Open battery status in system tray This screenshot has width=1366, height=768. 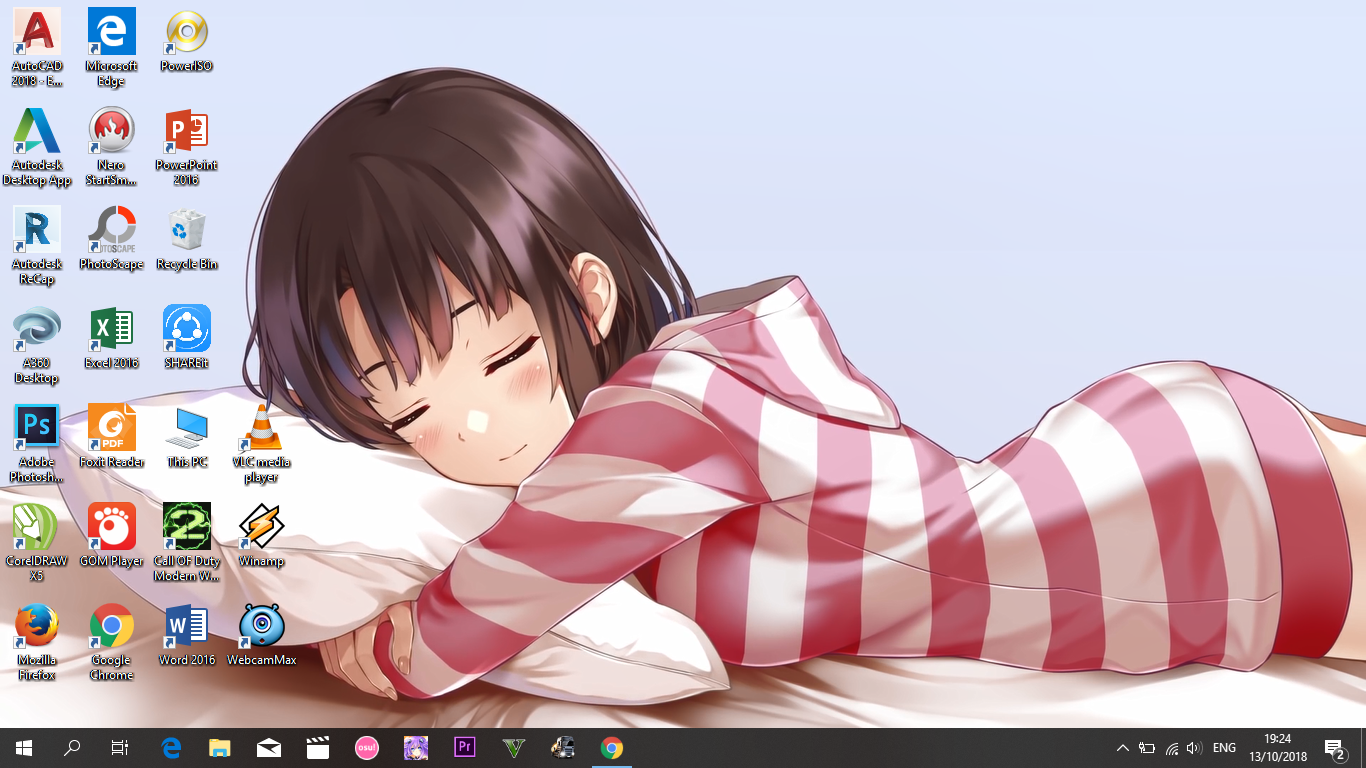[x=1147, y=748]
